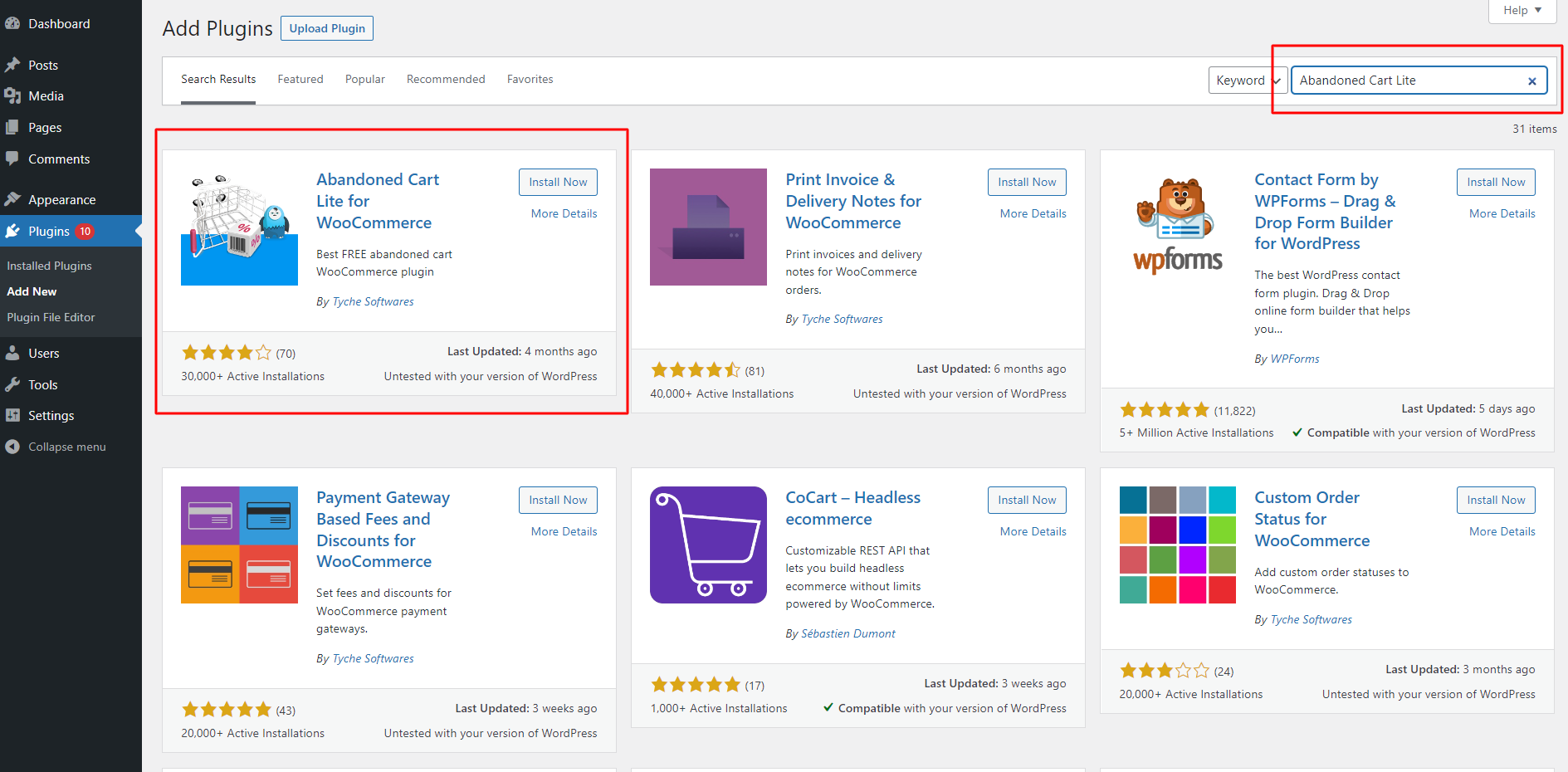The height and width of the screenshot is (772, 1568).
Task: Open Abandoned Cart Lite plugin thumbnail
Action: 239,227
